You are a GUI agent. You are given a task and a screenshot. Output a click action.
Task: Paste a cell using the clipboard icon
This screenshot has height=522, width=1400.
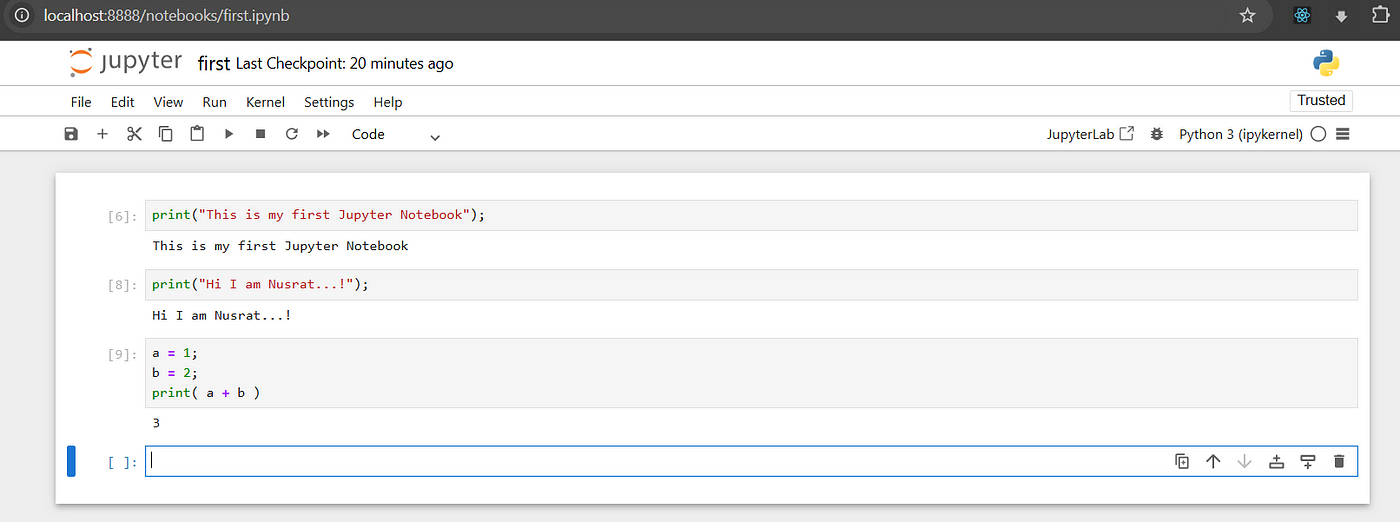point(197,133)
